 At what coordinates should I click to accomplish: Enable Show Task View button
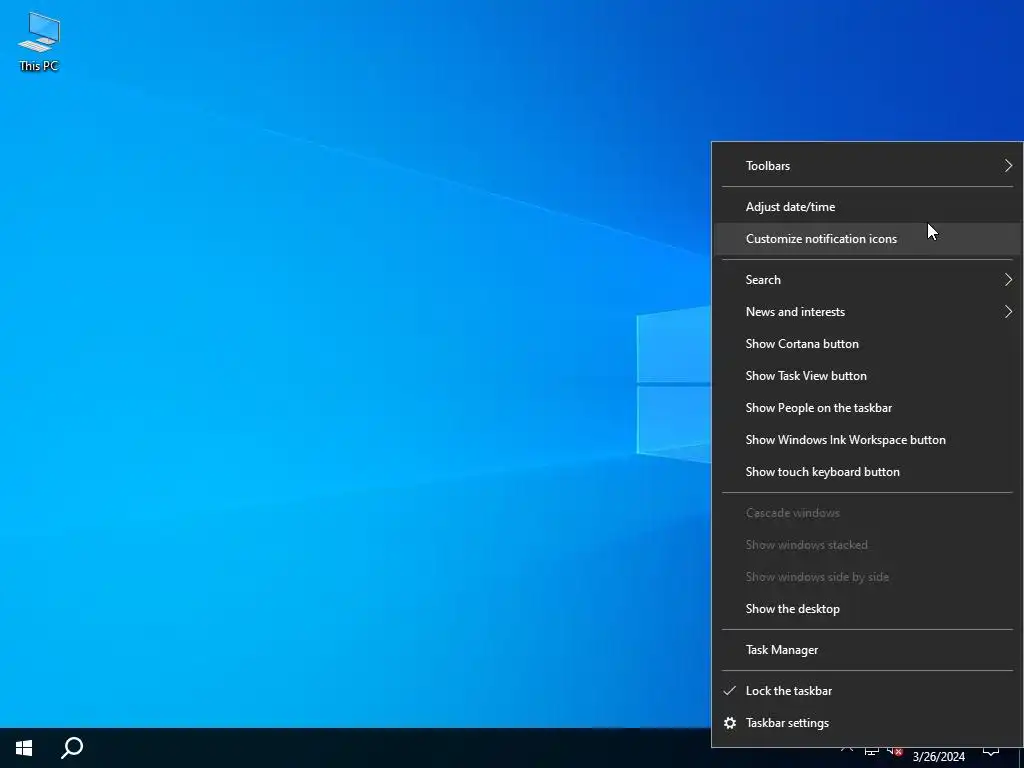(867, 376)
